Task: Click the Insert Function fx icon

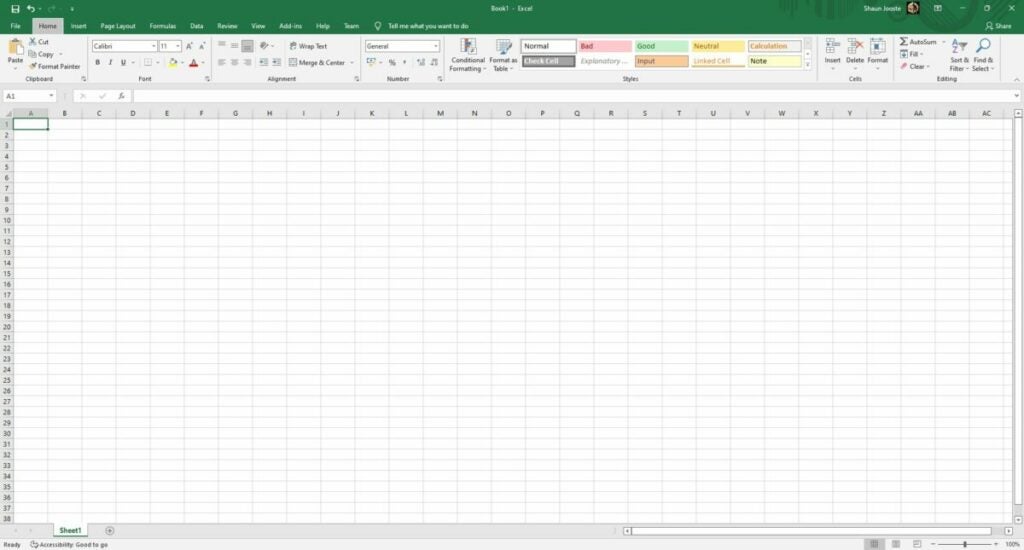Action: tap(121, 96)
